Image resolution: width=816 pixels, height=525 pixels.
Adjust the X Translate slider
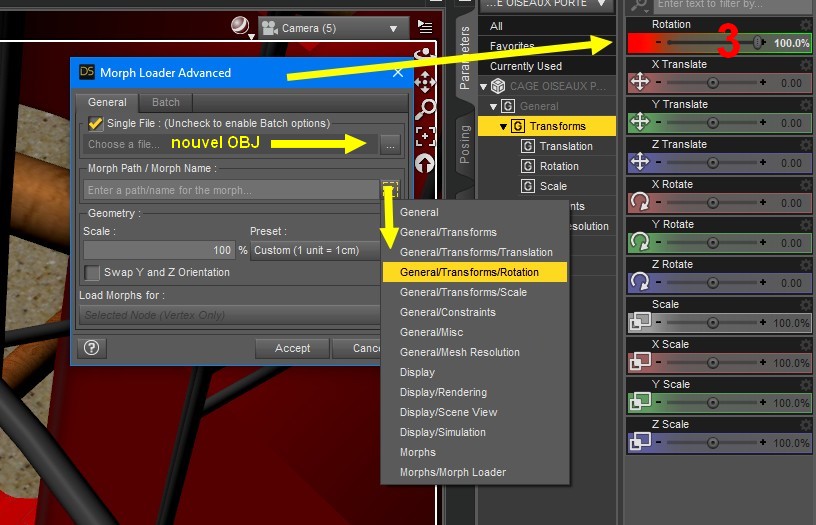click(712, 83)
